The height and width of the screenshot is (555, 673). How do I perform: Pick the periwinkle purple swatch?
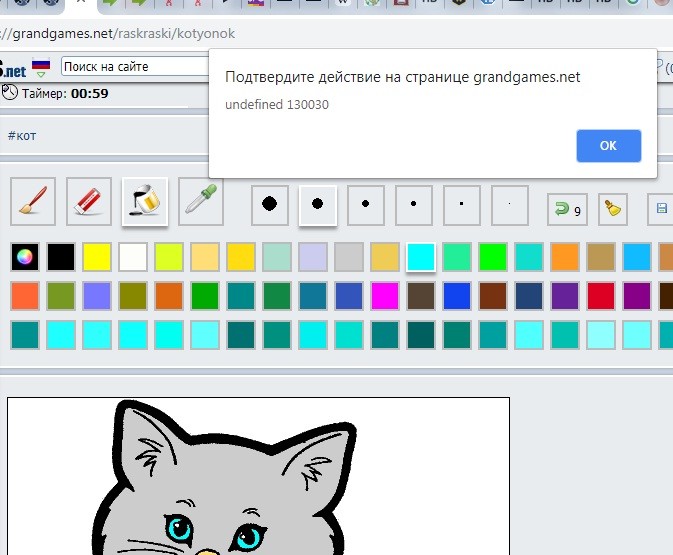click(97, 295)
